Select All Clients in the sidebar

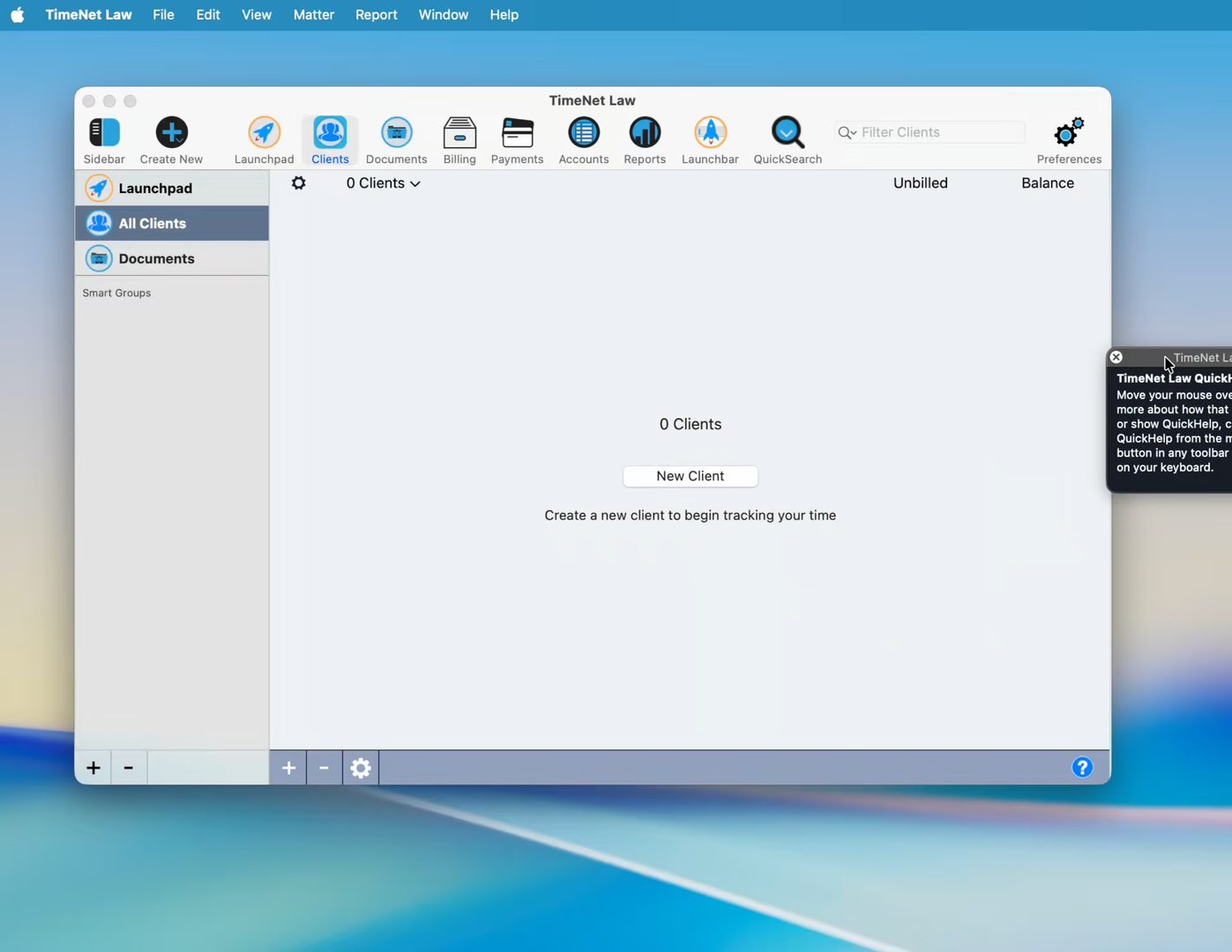pos(172,223)
